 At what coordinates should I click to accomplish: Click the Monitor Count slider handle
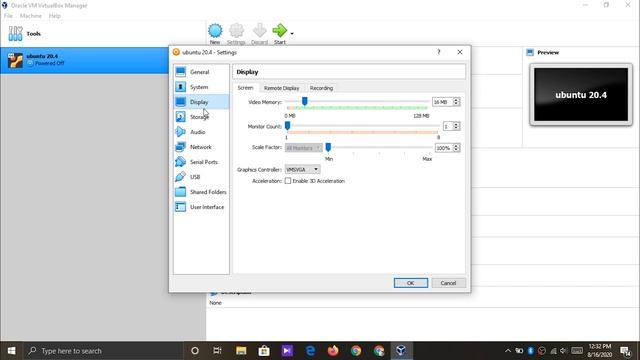(x=287, y=126)
